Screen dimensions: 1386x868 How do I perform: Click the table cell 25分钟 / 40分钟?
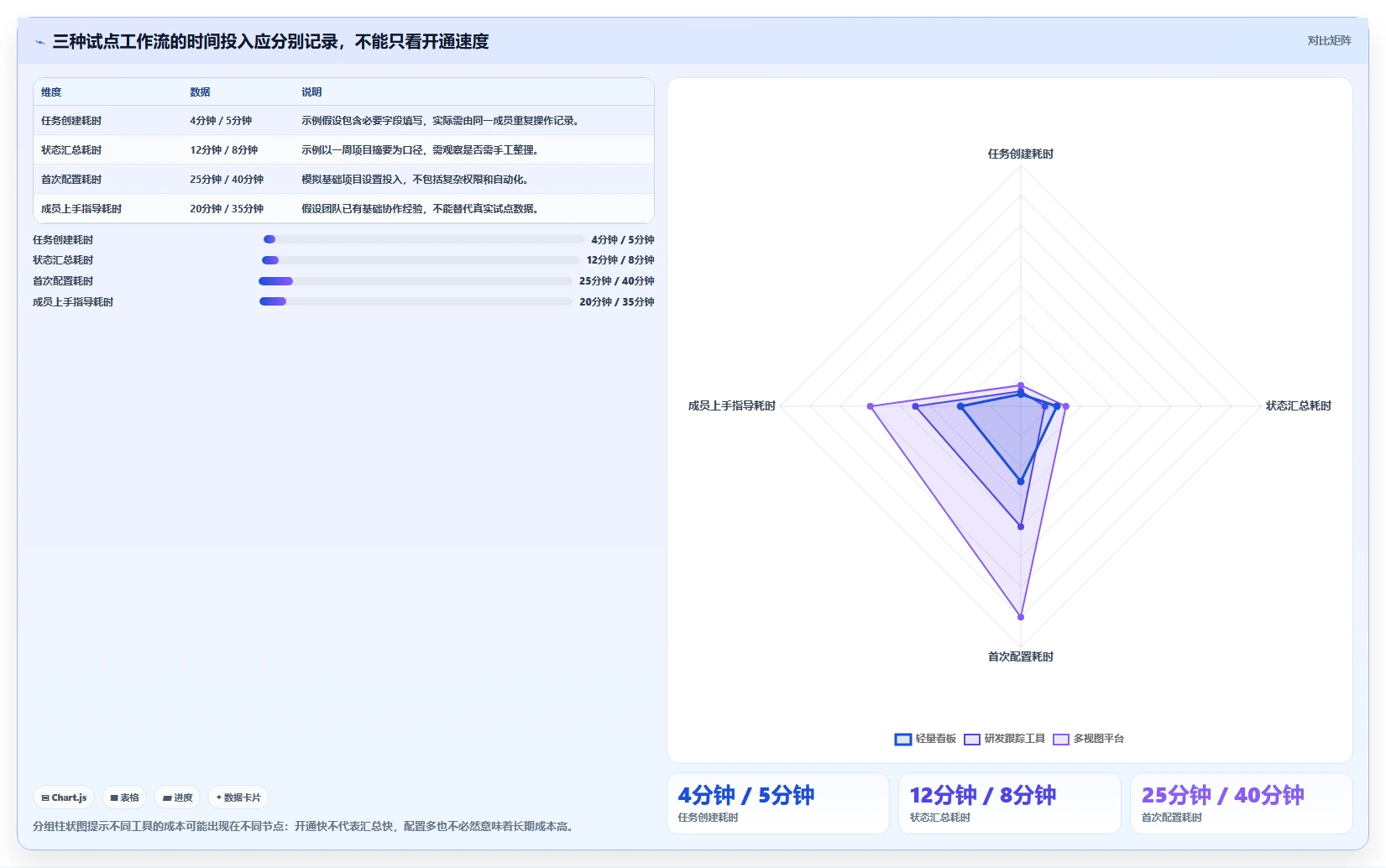tap(227, 180)
